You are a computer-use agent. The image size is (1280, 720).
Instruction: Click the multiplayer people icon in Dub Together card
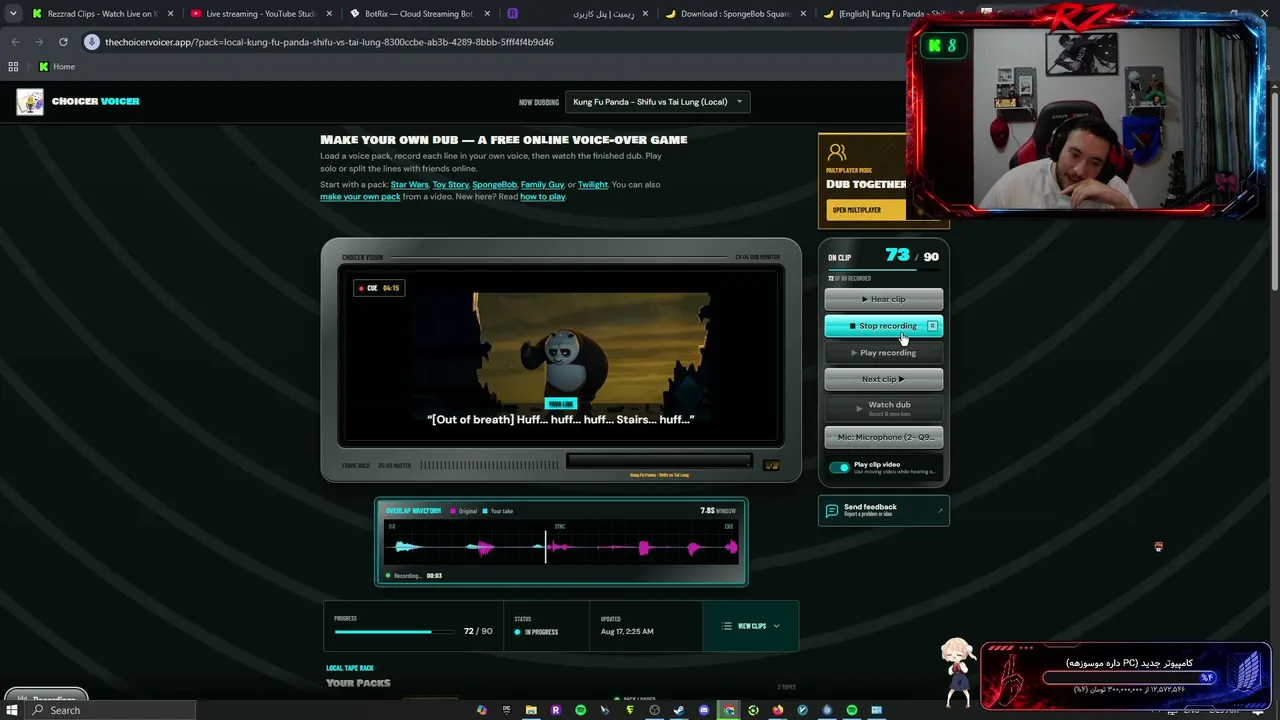[x=837, y=152]
